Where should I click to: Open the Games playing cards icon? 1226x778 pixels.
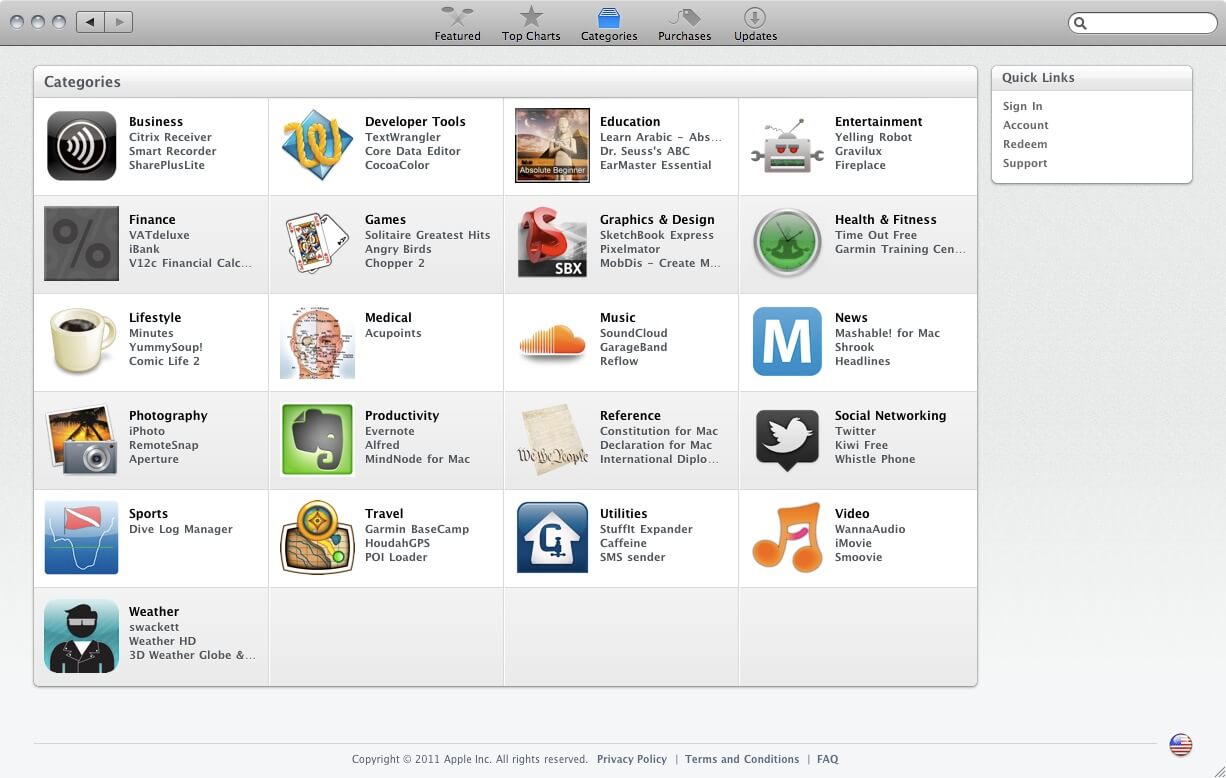(317, 244)
